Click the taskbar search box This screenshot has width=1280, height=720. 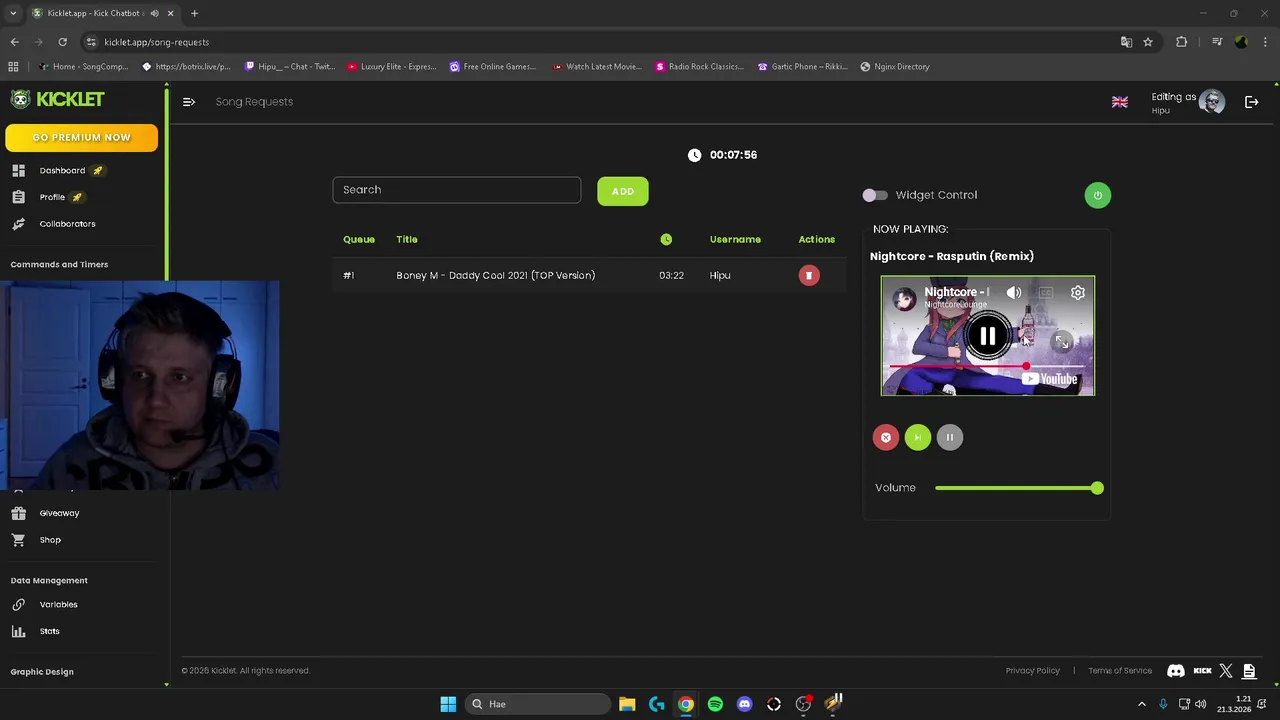[x=538, y=704]
